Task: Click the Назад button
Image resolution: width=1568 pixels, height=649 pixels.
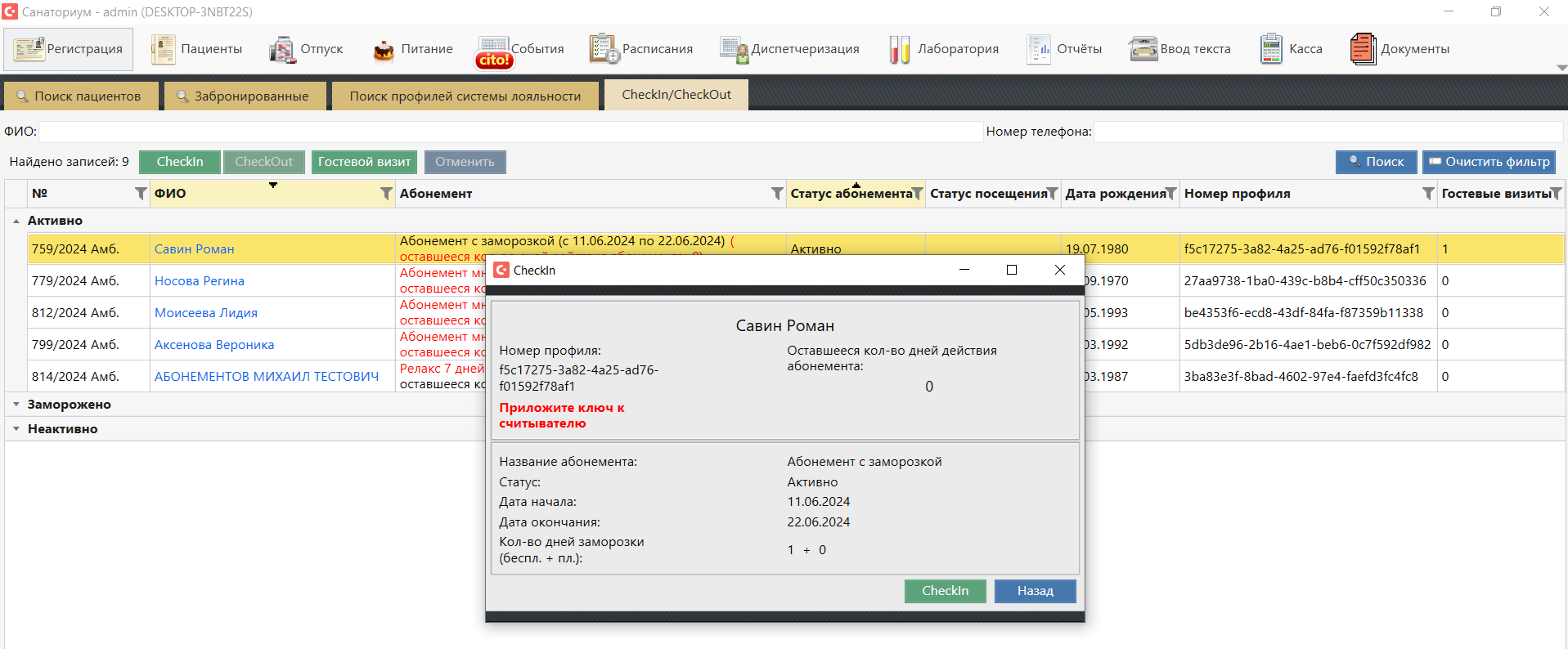Action: pos(1035,591)
